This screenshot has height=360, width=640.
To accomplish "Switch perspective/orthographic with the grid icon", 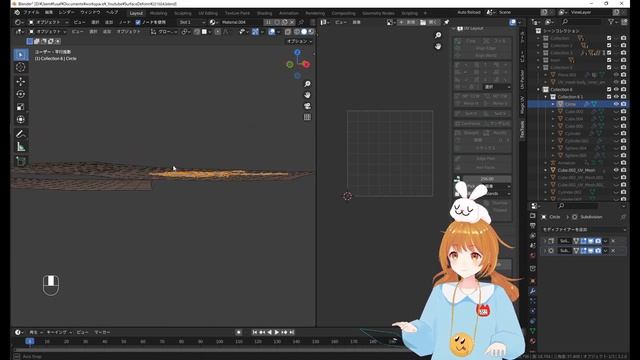I will [x=307, y=117].
